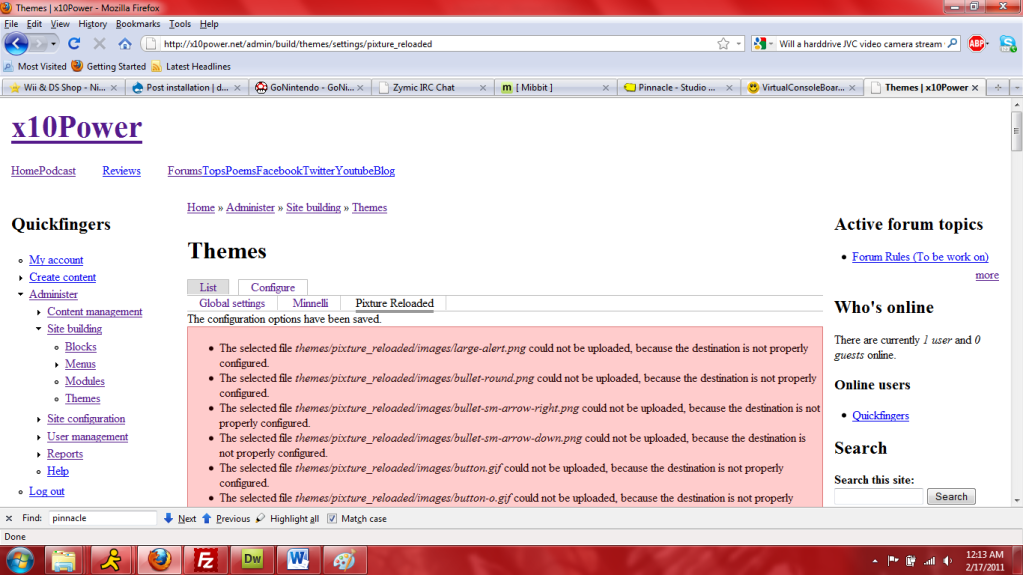The width and height of the screenshot is (1023, 575).
Task: Open a new tab with plus button
Action: click(998, 87)
